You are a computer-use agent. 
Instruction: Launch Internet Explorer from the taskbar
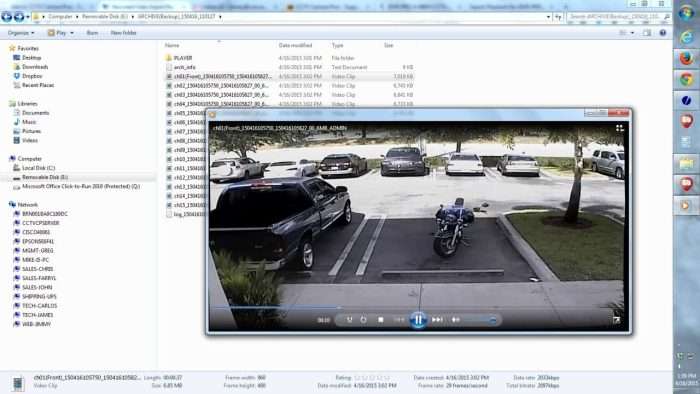coord(686,37)
